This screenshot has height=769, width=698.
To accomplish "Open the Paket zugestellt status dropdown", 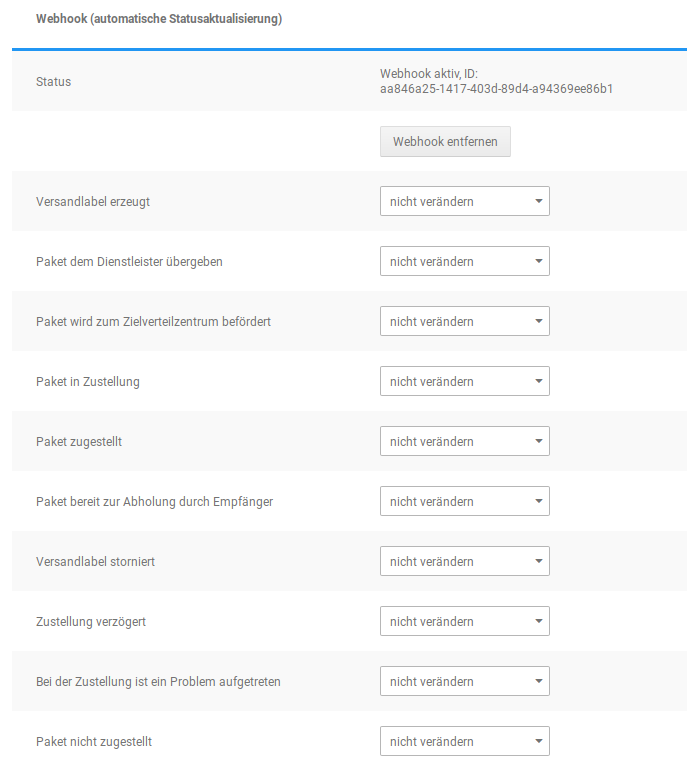I will point(464,442).
